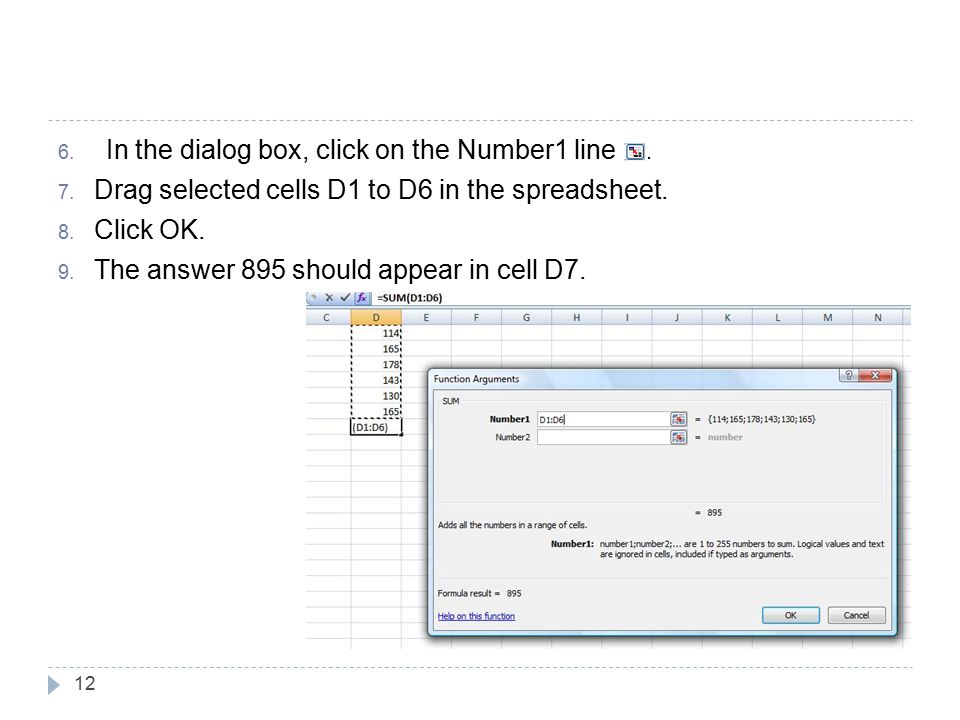Select the cell containing 178
Image resolution: width=960 pixels, height=720 pixels.
tap(376, 364)
